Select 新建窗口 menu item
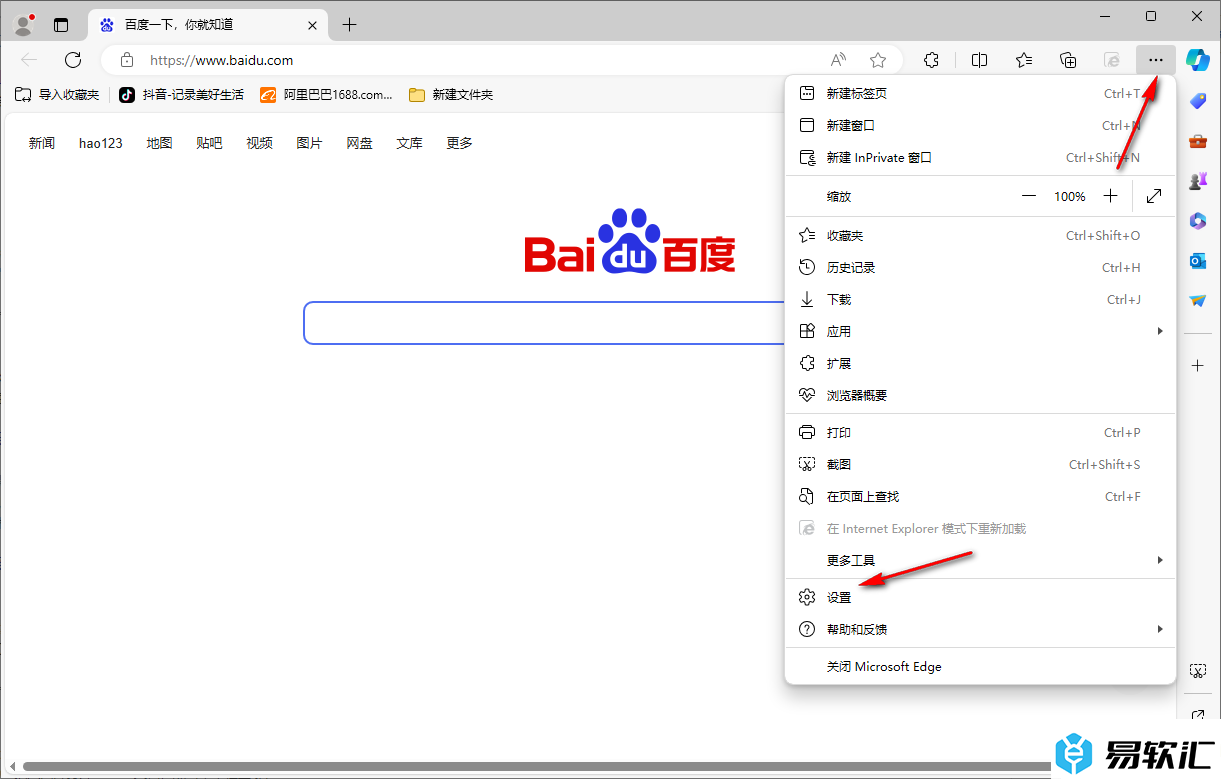The image size is (1221, 779). click(980, 126)
